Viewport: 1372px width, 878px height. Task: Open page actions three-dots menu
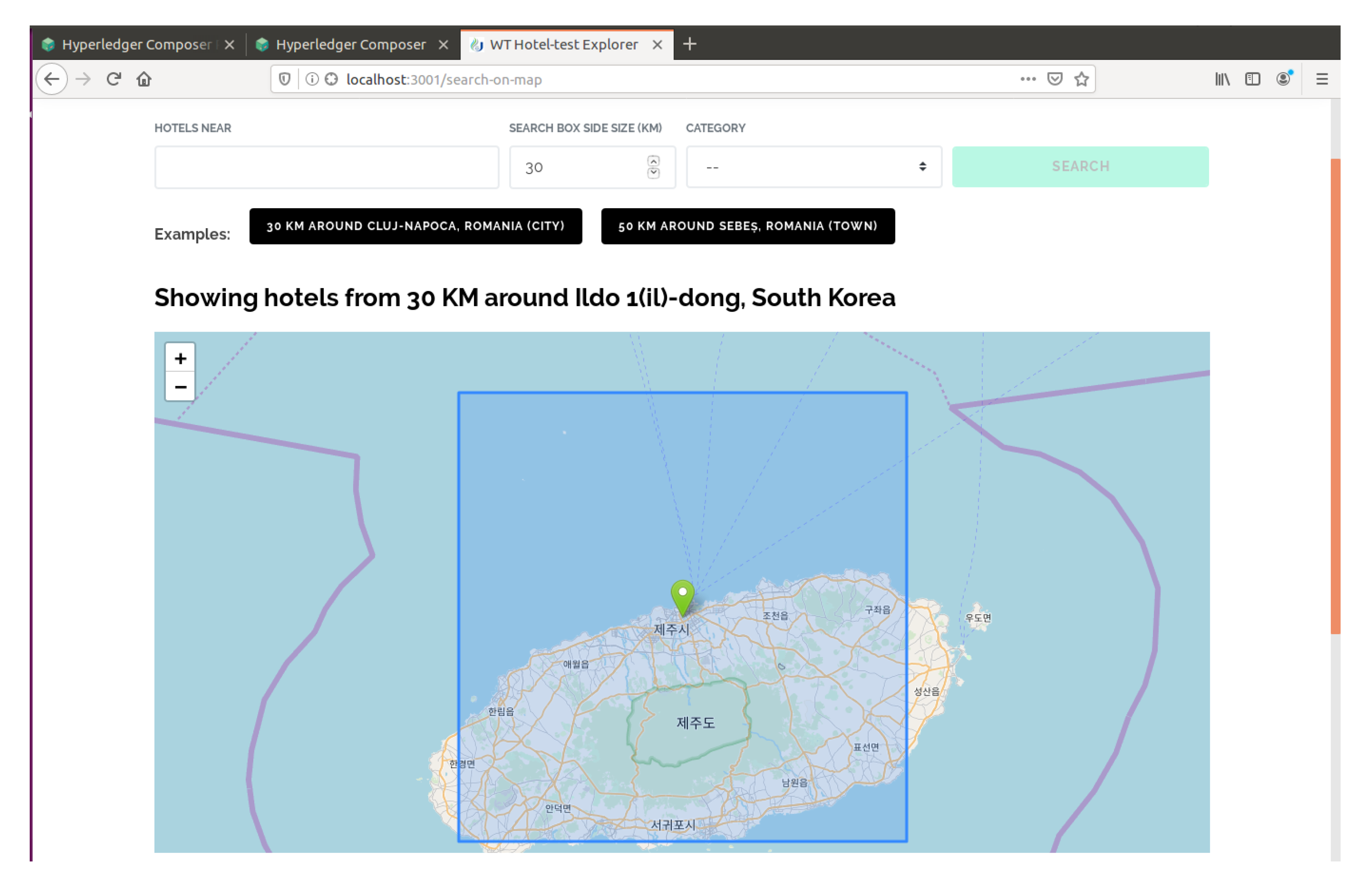click(x=1027, y=78)
